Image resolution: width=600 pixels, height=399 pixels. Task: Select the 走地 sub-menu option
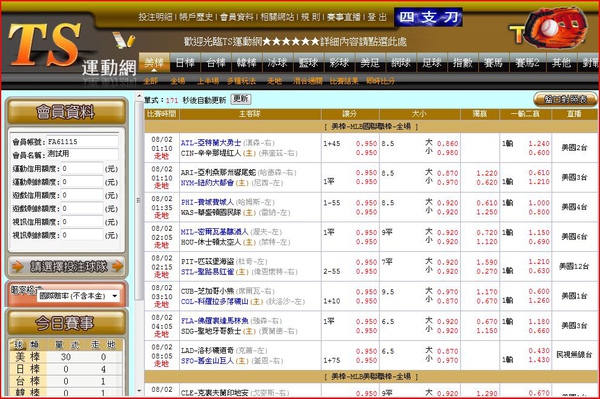[274, 81]
